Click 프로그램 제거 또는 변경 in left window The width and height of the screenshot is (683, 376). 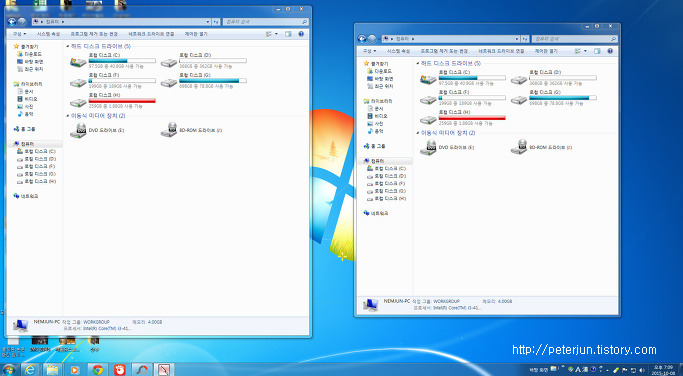click(94, 34)
